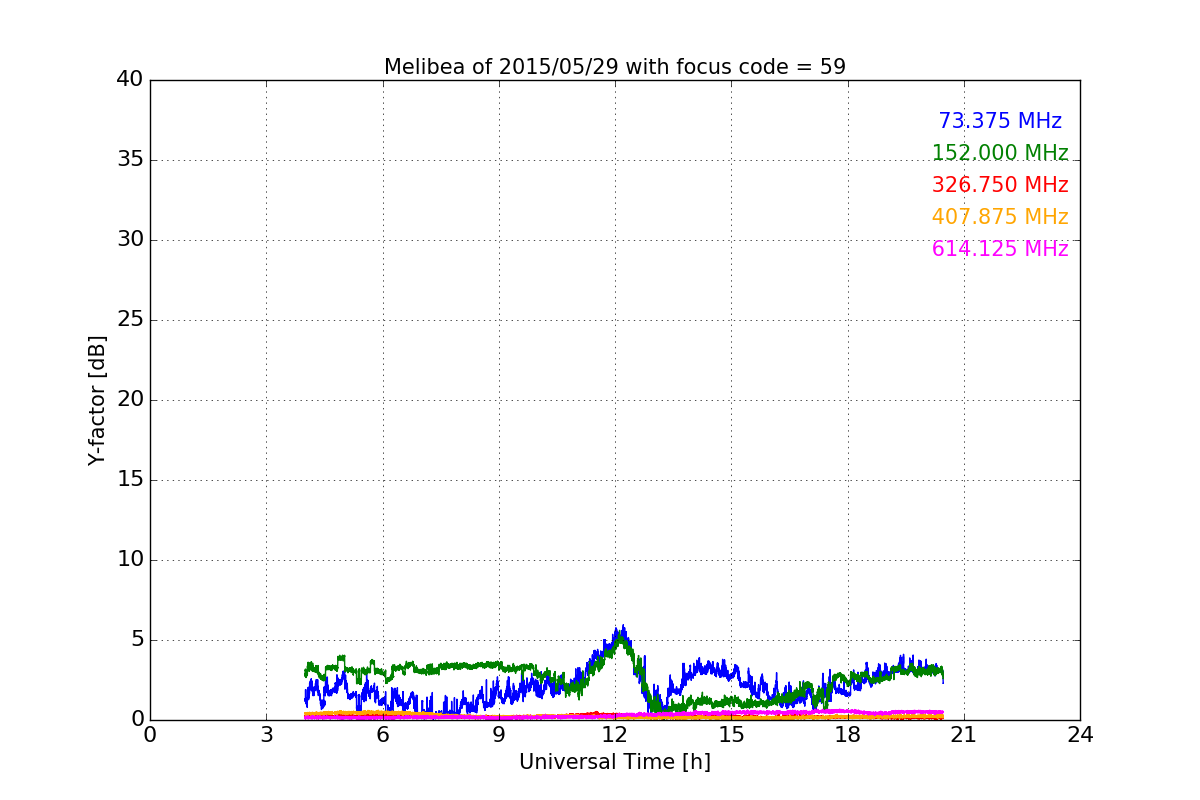The image size is (1200, 800).
Task: Click the y-axis tick label 25
Action: coord(130,320)
